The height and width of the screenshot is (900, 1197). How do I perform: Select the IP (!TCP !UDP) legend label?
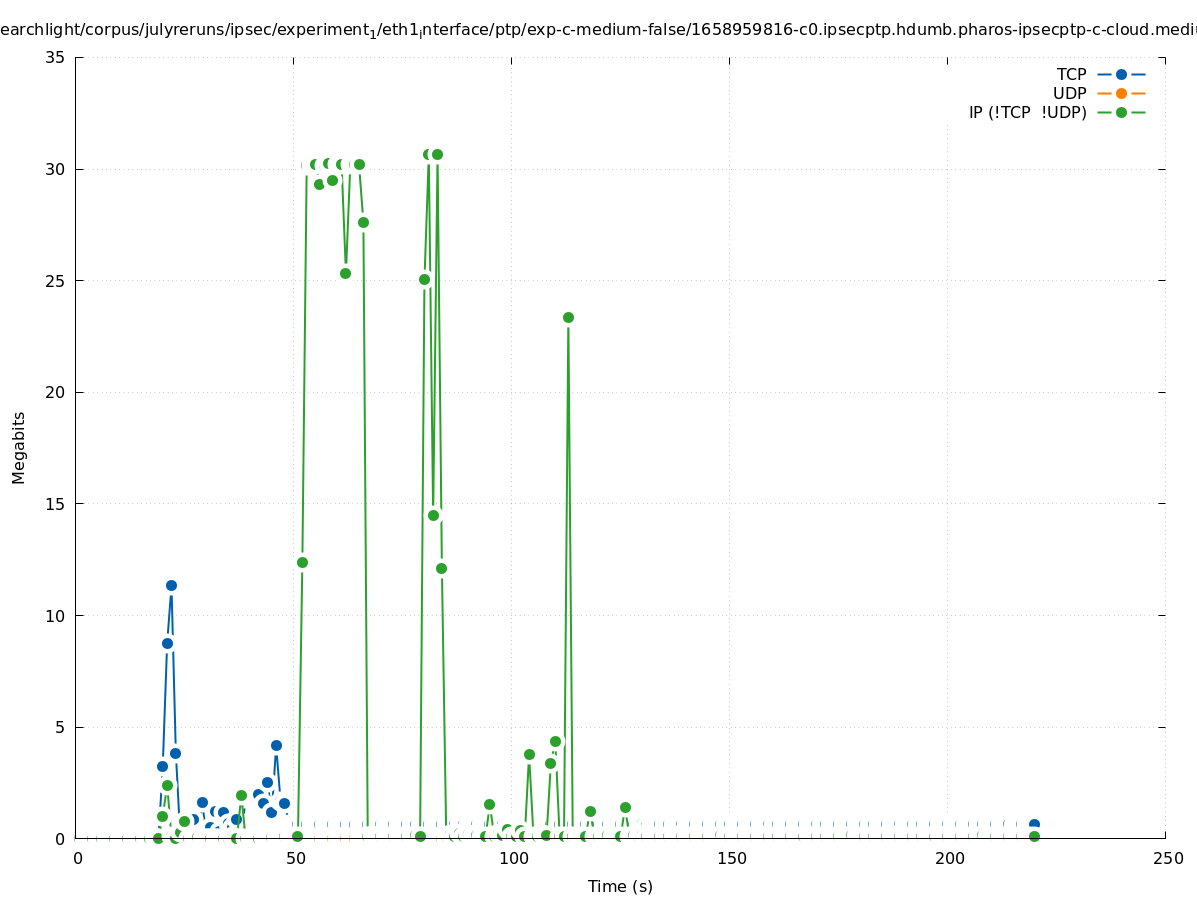1027,112
